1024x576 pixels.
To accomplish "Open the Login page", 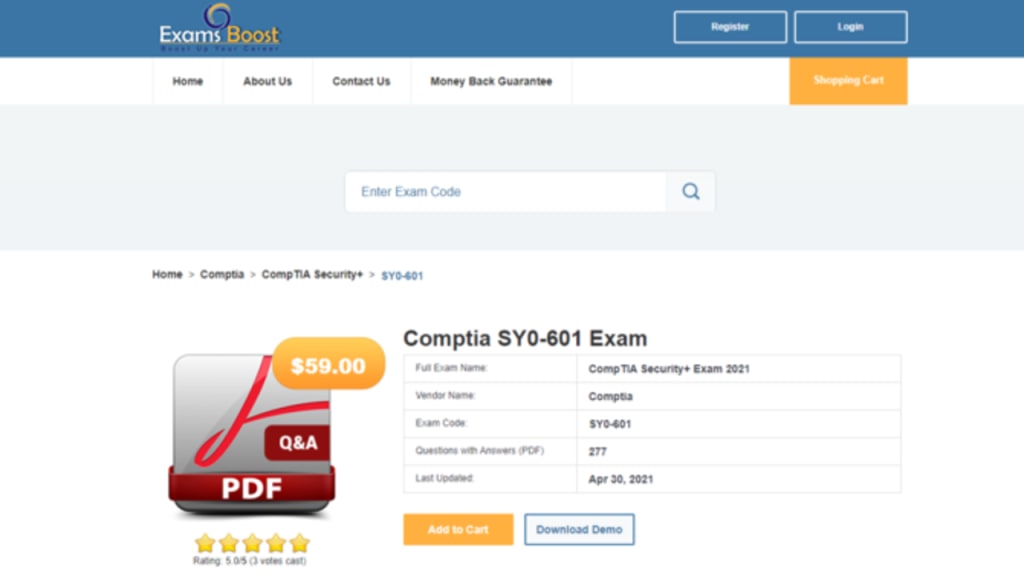I will (x=850, y=27).
